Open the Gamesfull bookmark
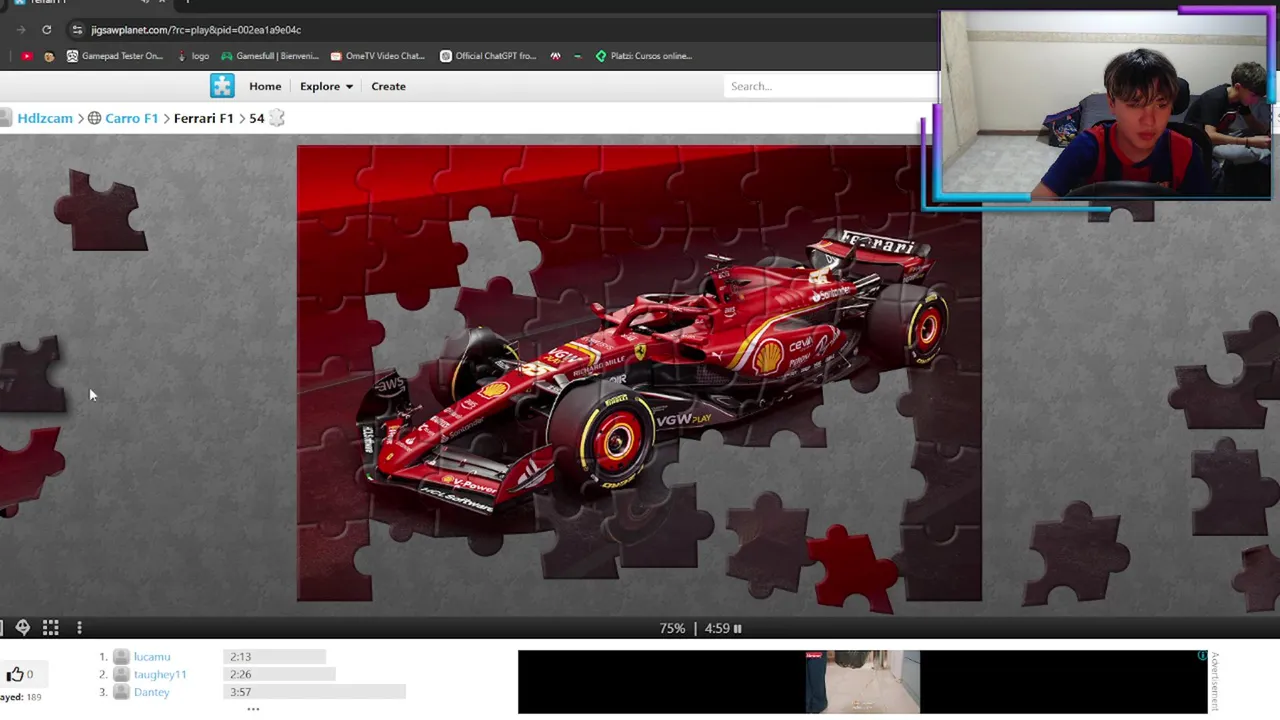 270,56
